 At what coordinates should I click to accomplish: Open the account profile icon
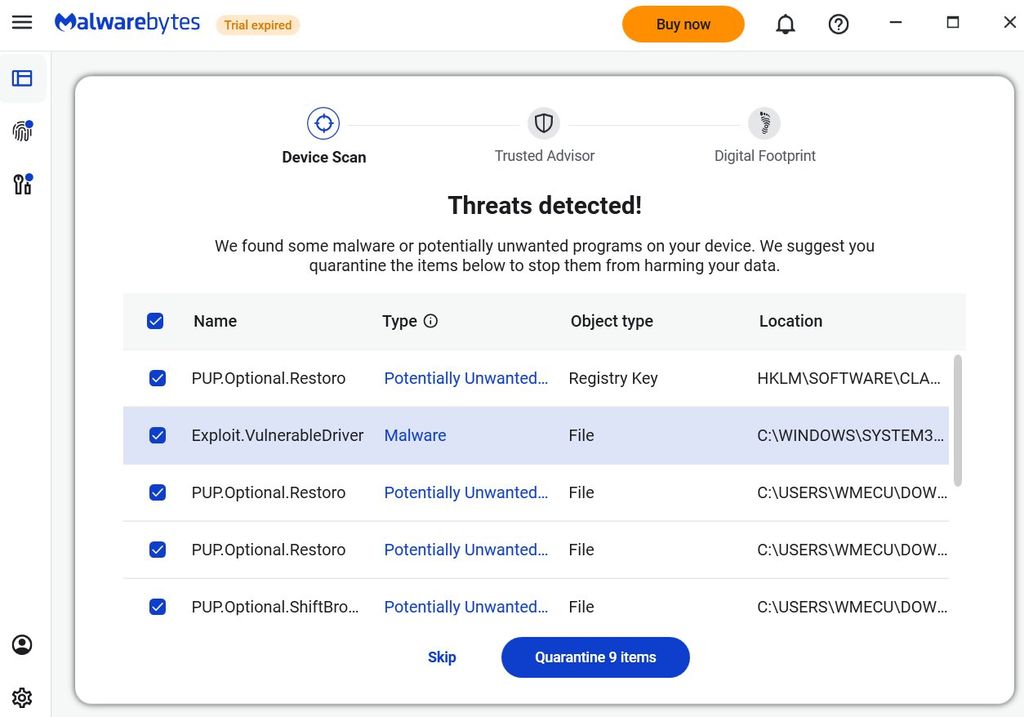pyautogui.click(x=22, y=645)
